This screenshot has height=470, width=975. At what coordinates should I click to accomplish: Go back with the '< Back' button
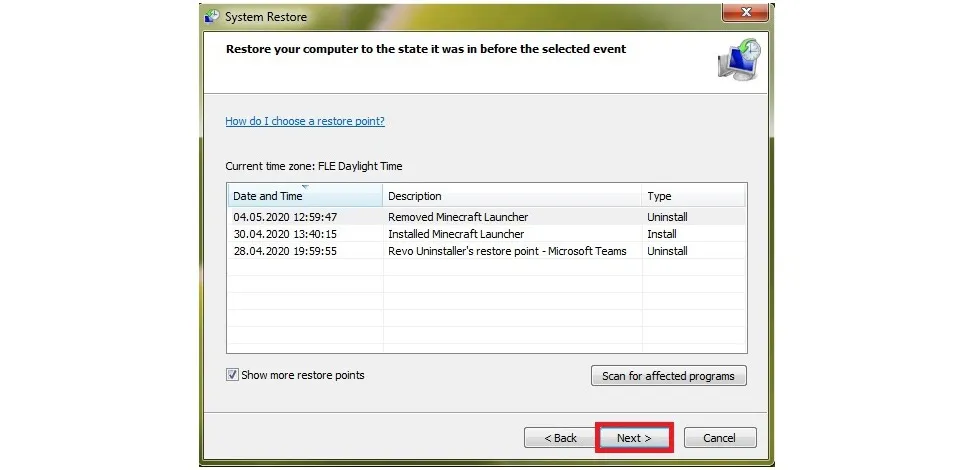pyautogui.click(x=560, y=438)
